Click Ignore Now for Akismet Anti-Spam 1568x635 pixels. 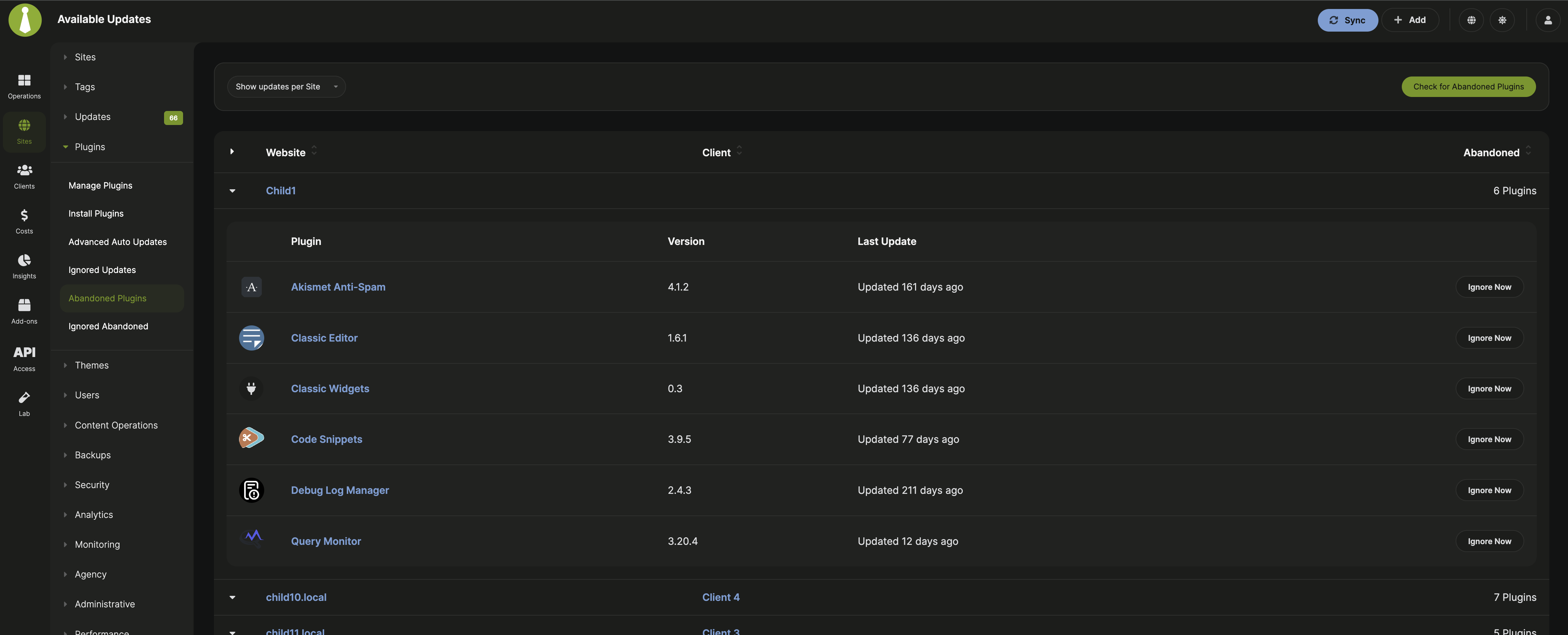(x=1489, y=287)
